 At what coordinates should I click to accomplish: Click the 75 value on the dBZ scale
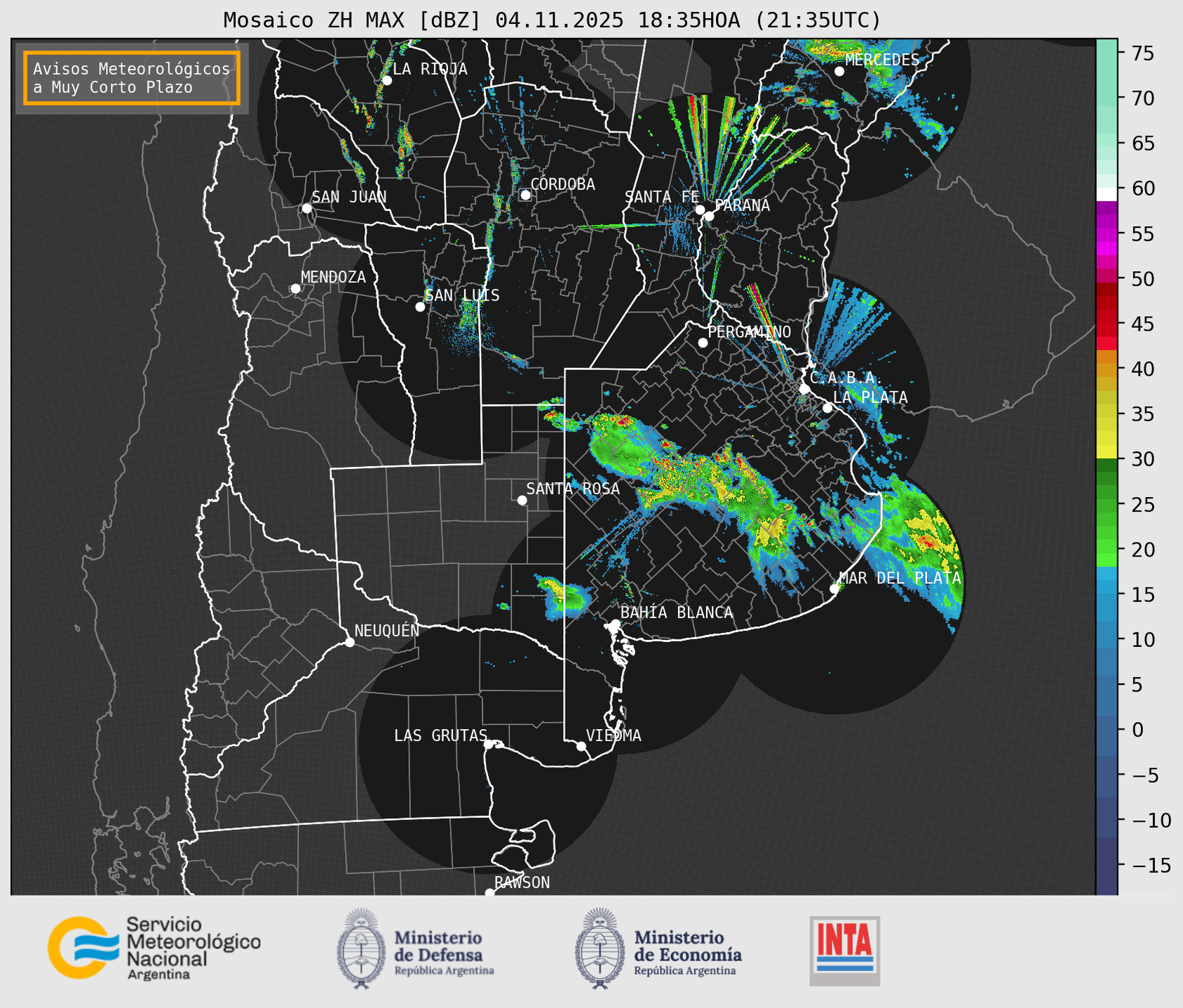pyautogui.click(x=1142, y=53)
